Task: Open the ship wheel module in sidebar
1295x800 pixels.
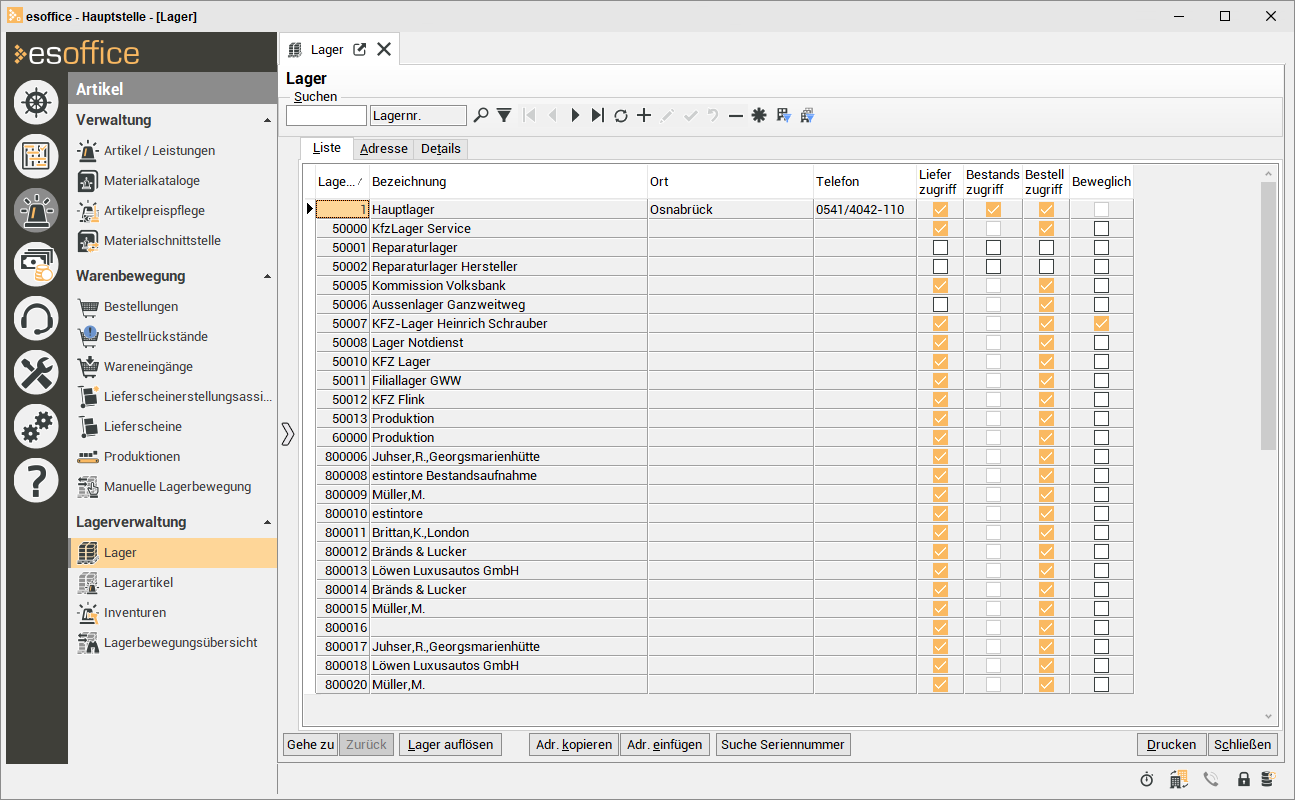Action: 36,102
